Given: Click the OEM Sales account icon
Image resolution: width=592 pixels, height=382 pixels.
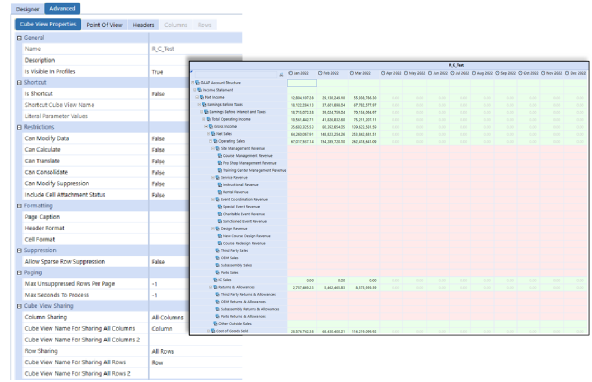Looking at the screenshot, I should (218, 258).
